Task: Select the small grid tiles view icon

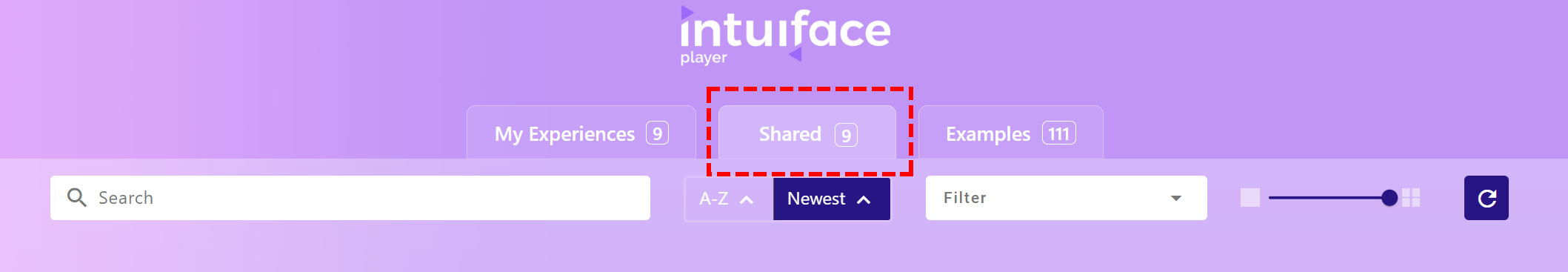Action: tap(1411, 198)
